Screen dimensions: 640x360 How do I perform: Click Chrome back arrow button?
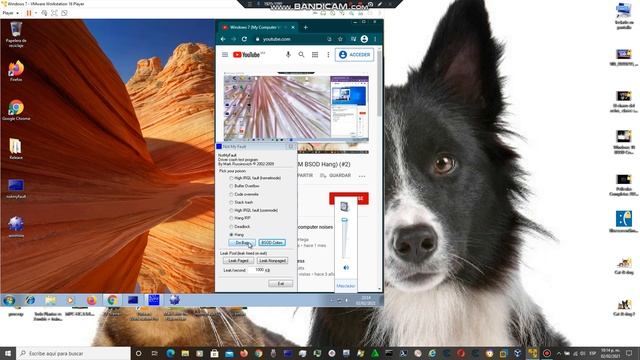223,39
